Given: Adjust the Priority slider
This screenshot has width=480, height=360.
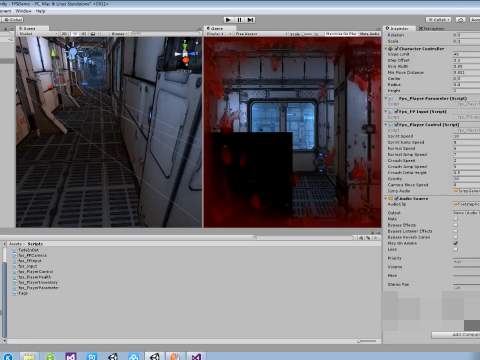Looking at the screenshot, I should (467, 258).
